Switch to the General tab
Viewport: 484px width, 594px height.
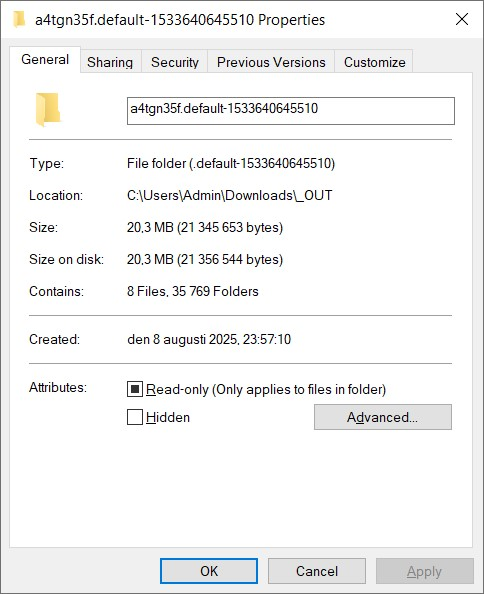coord(45,59)
